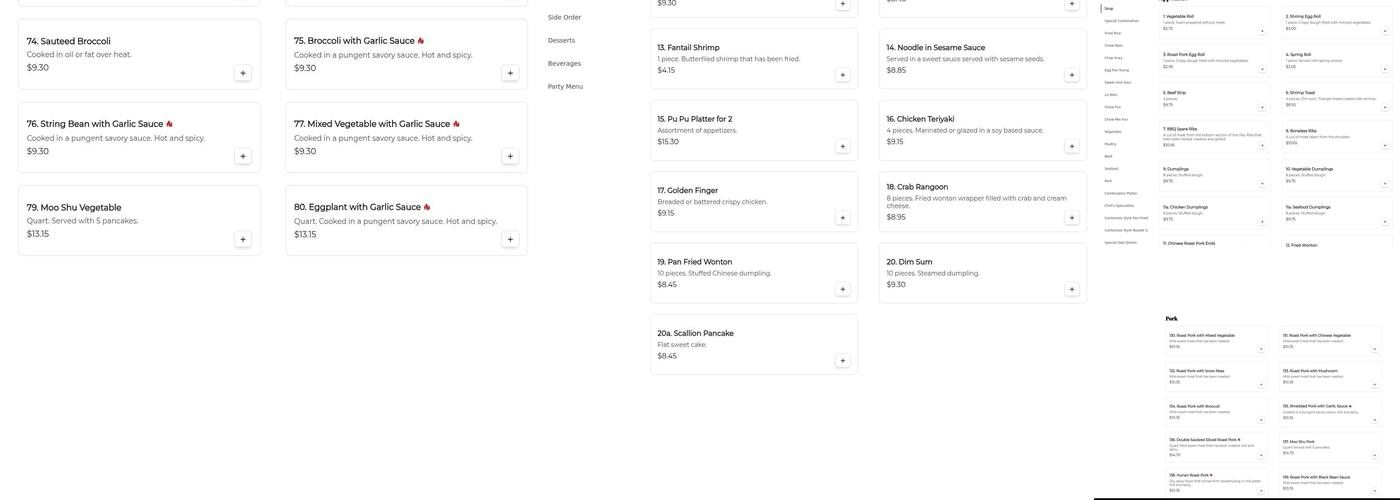Add Broccoli with Garlic Sauce to cart
The height and width of the screenshot is (500, 1400).
click(x=510, y=73)
